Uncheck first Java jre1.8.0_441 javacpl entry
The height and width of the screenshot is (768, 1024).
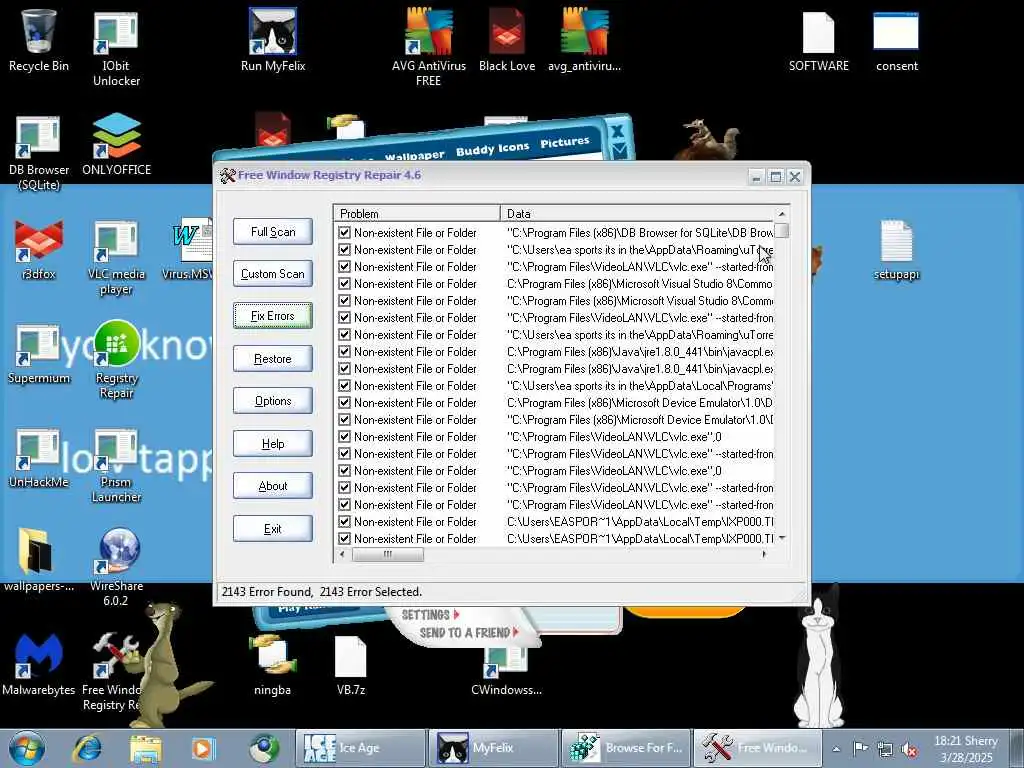click(344, 351)
